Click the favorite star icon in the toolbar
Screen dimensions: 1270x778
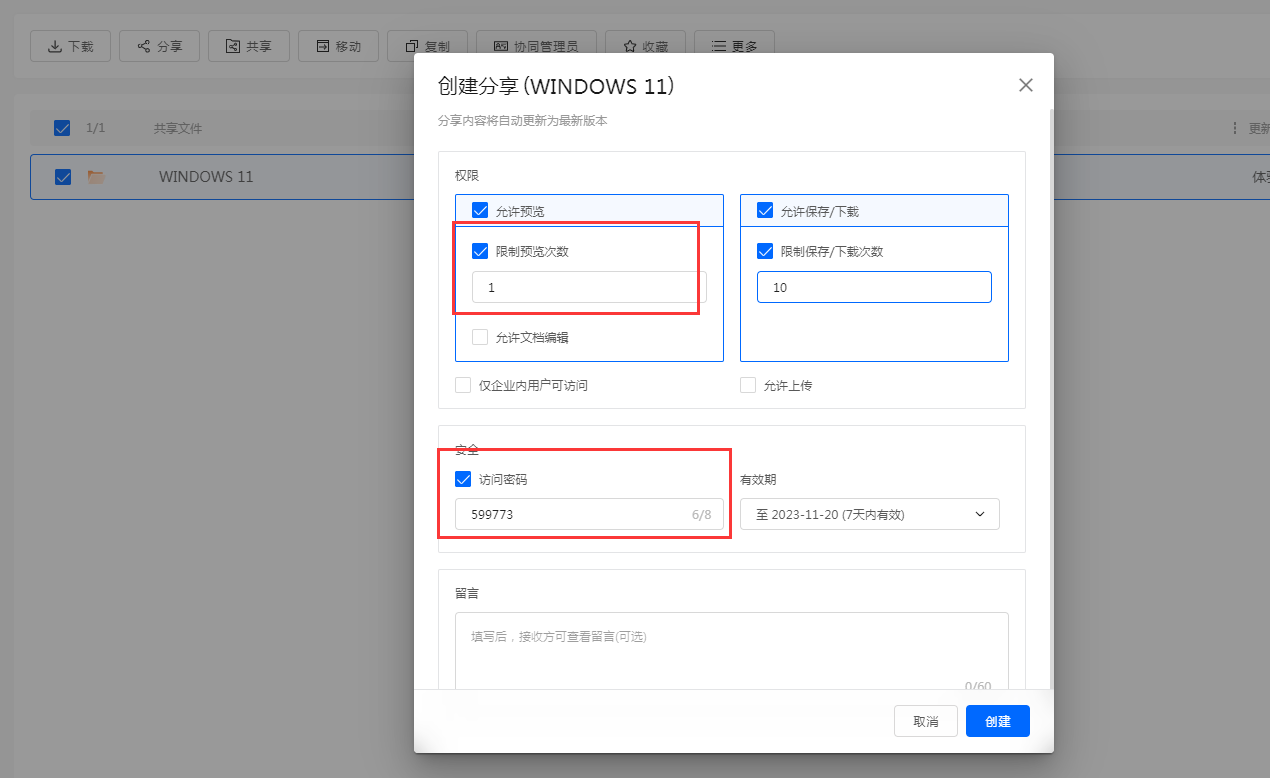click(630, 46)
